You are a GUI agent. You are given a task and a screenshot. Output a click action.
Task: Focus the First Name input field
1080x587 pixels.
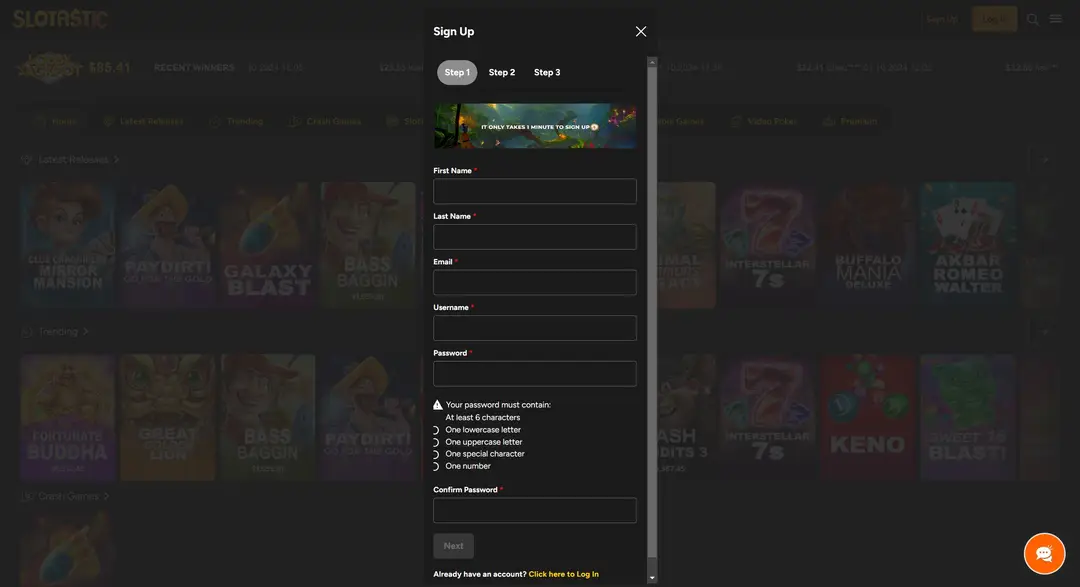535,191
